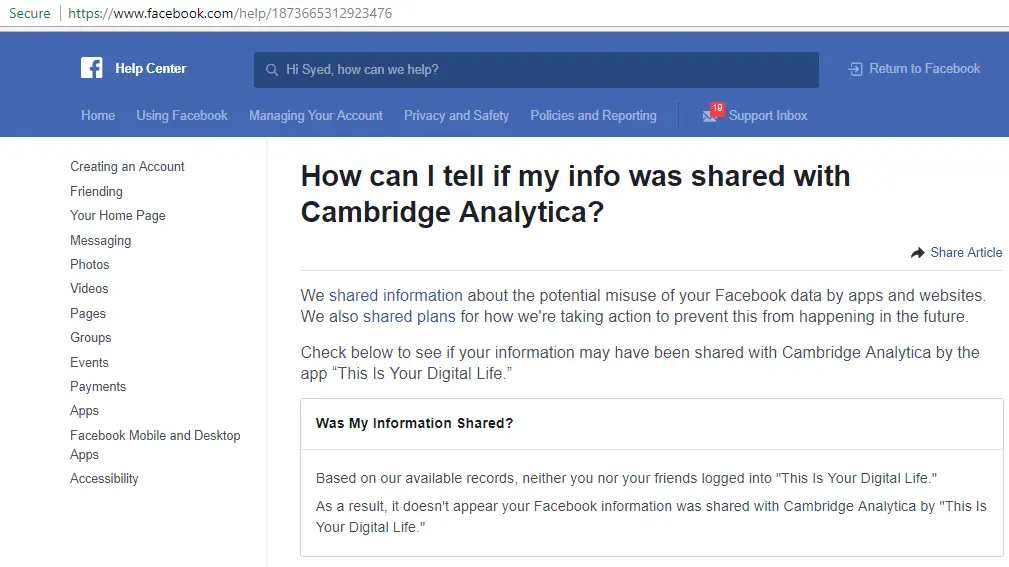This screenshot has height=567, width=1009.
Task: Click the 'Based on our available records' text
Action: [626, 478]
